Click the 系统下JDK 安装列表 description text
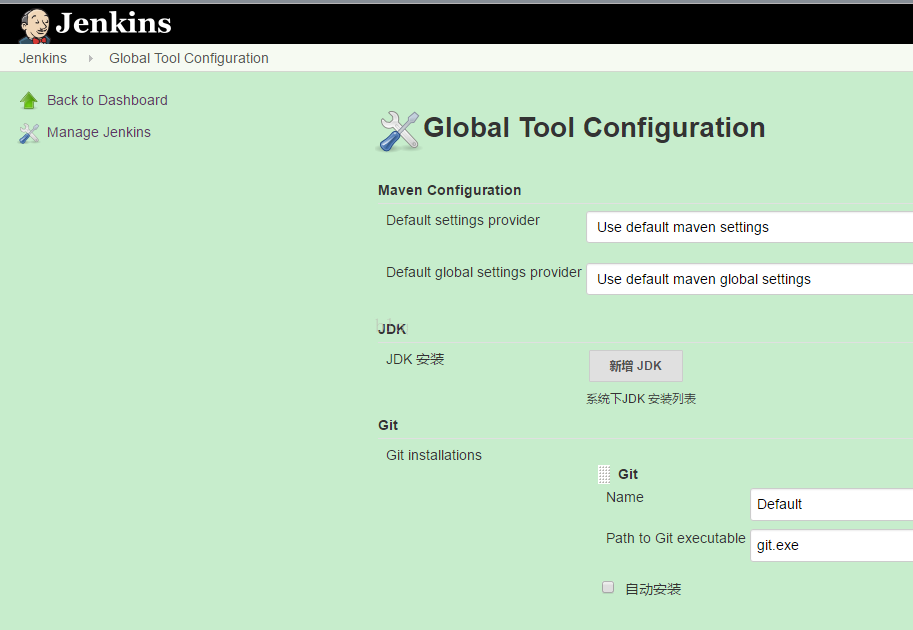This screenshot has width=913, height=630. click(x=641, y=399)
